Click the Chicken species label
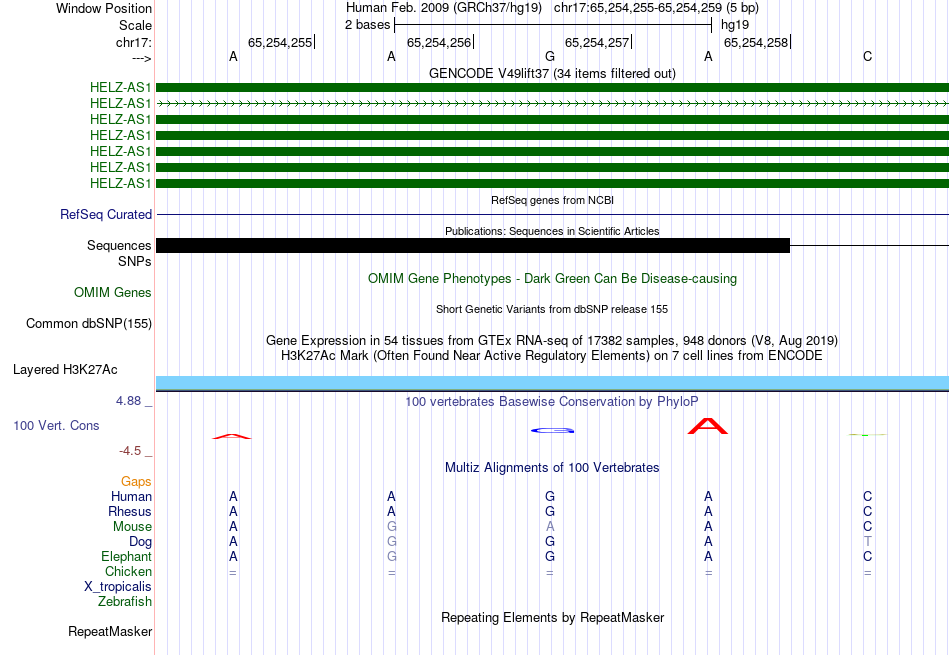The image size is (950, 655). [128, 571]
